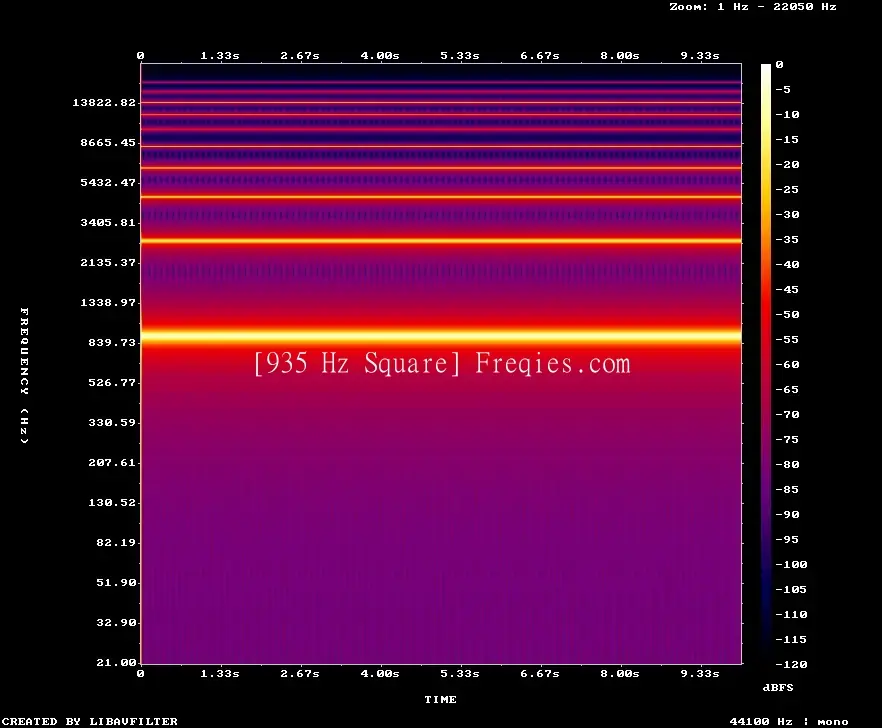Click '9.33s' on the upper time axis

tap(700, 55)
